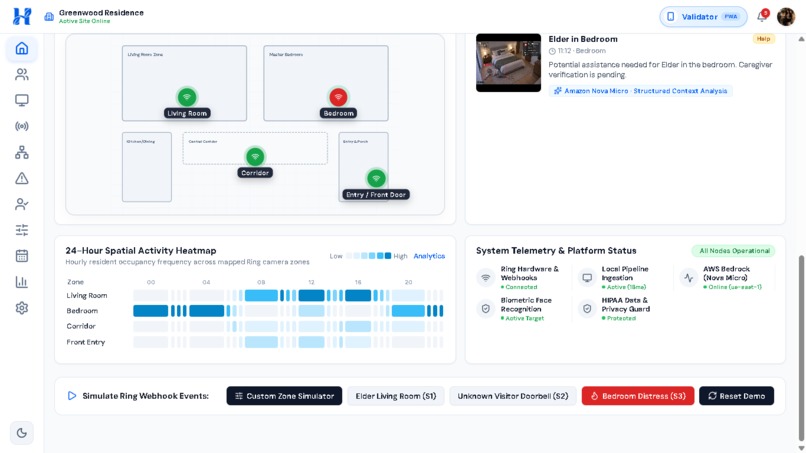Click the "Protected" status text

(x=619, y=318)
